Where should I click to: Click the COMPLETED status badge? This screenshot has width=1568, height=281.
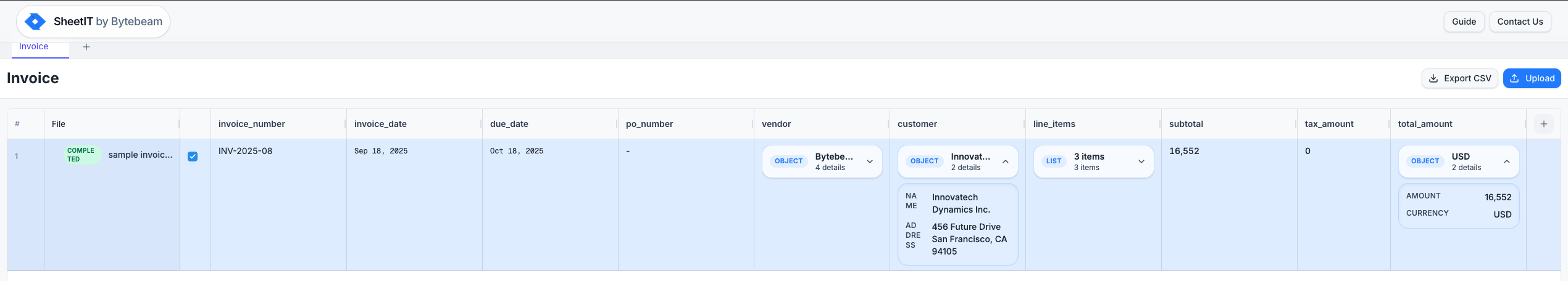(81, 155)
